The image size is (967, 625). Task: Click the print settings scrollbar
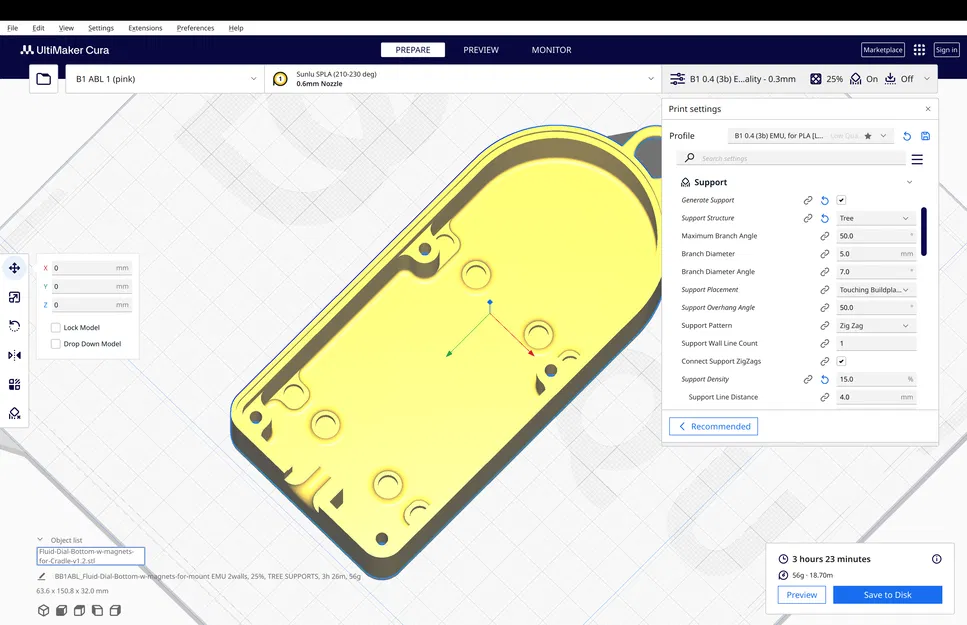tap(924, 231)
